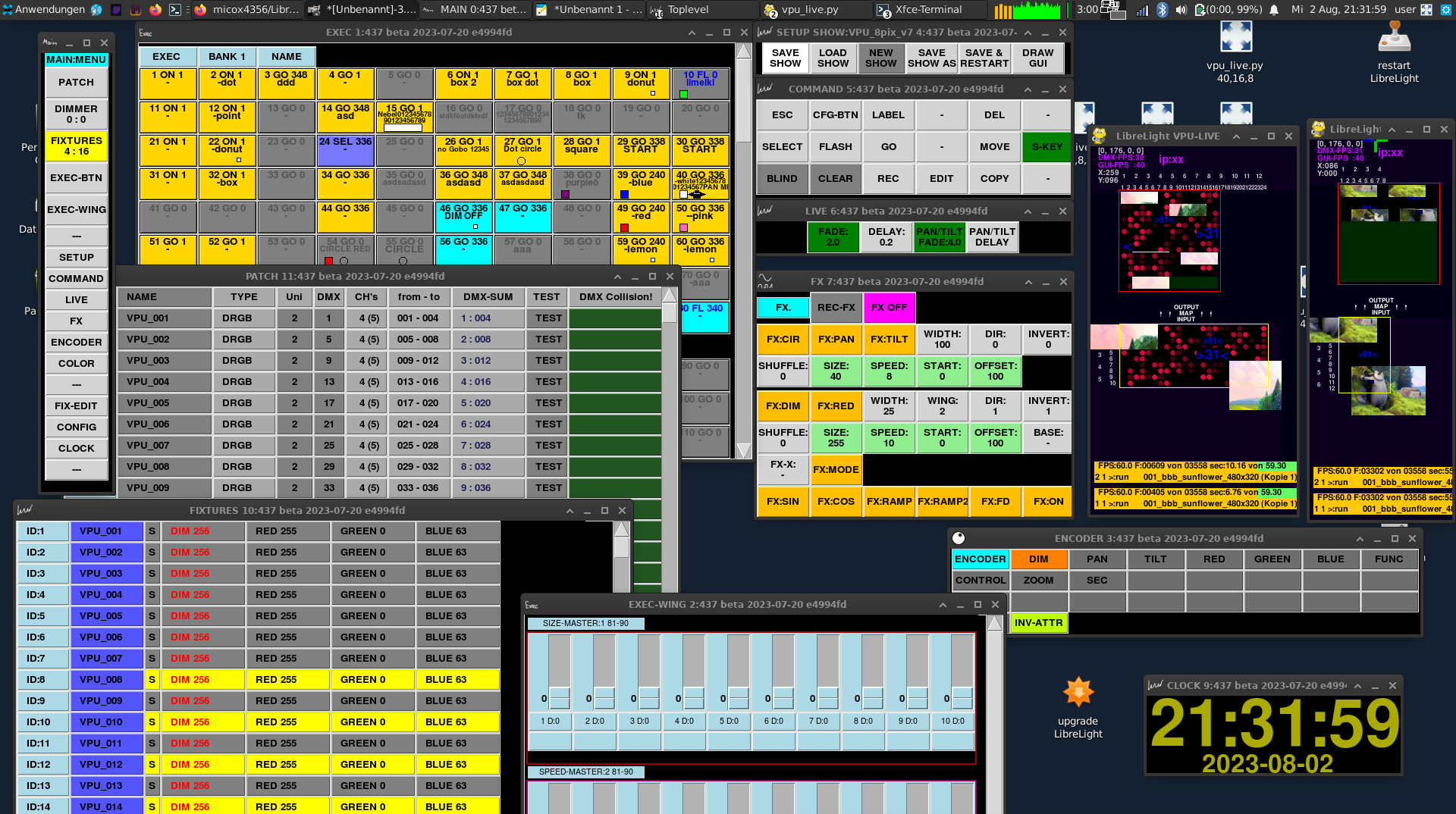Open the Bluetooth tray icon
This screenshot has height=814, width=1456.
(1162, 10)
